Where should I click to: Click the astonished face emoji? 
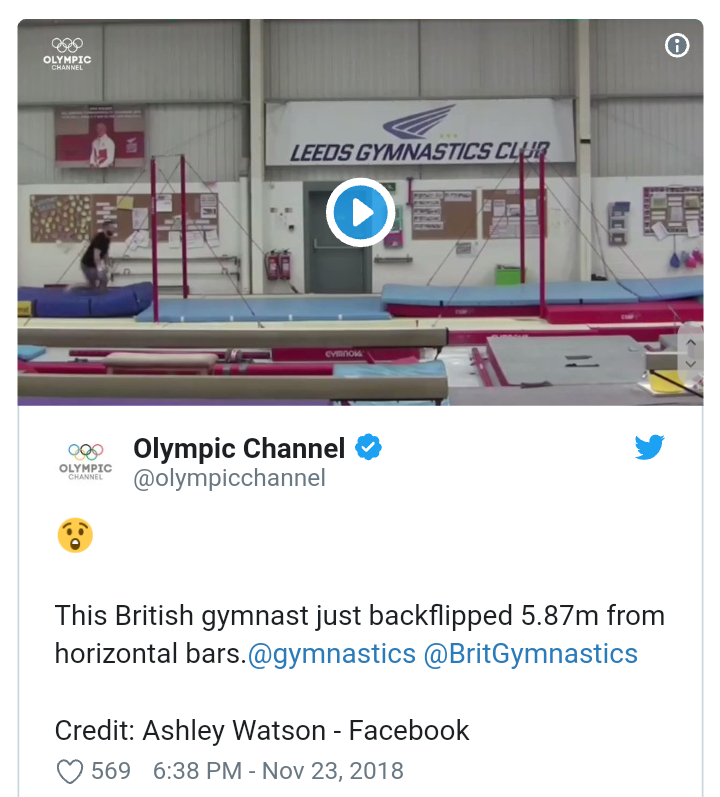74,536
